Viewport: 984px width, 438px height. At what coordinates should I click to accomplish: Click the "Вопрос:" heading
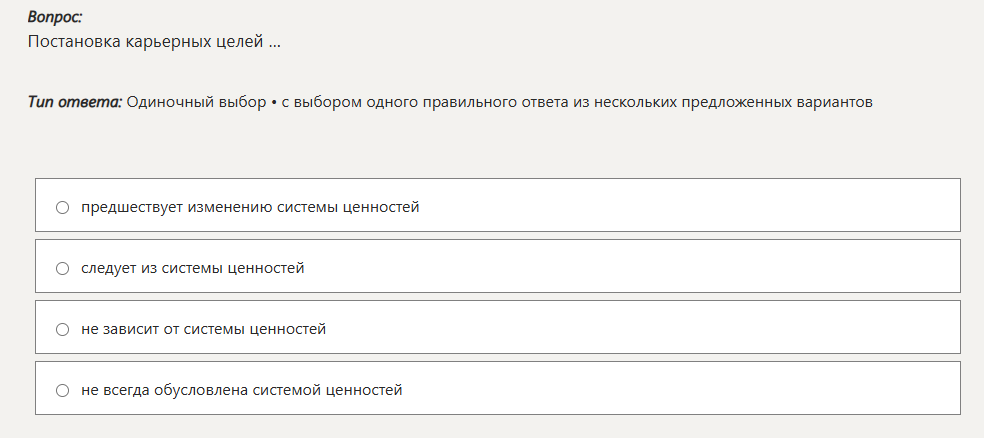tap(55, 17)
